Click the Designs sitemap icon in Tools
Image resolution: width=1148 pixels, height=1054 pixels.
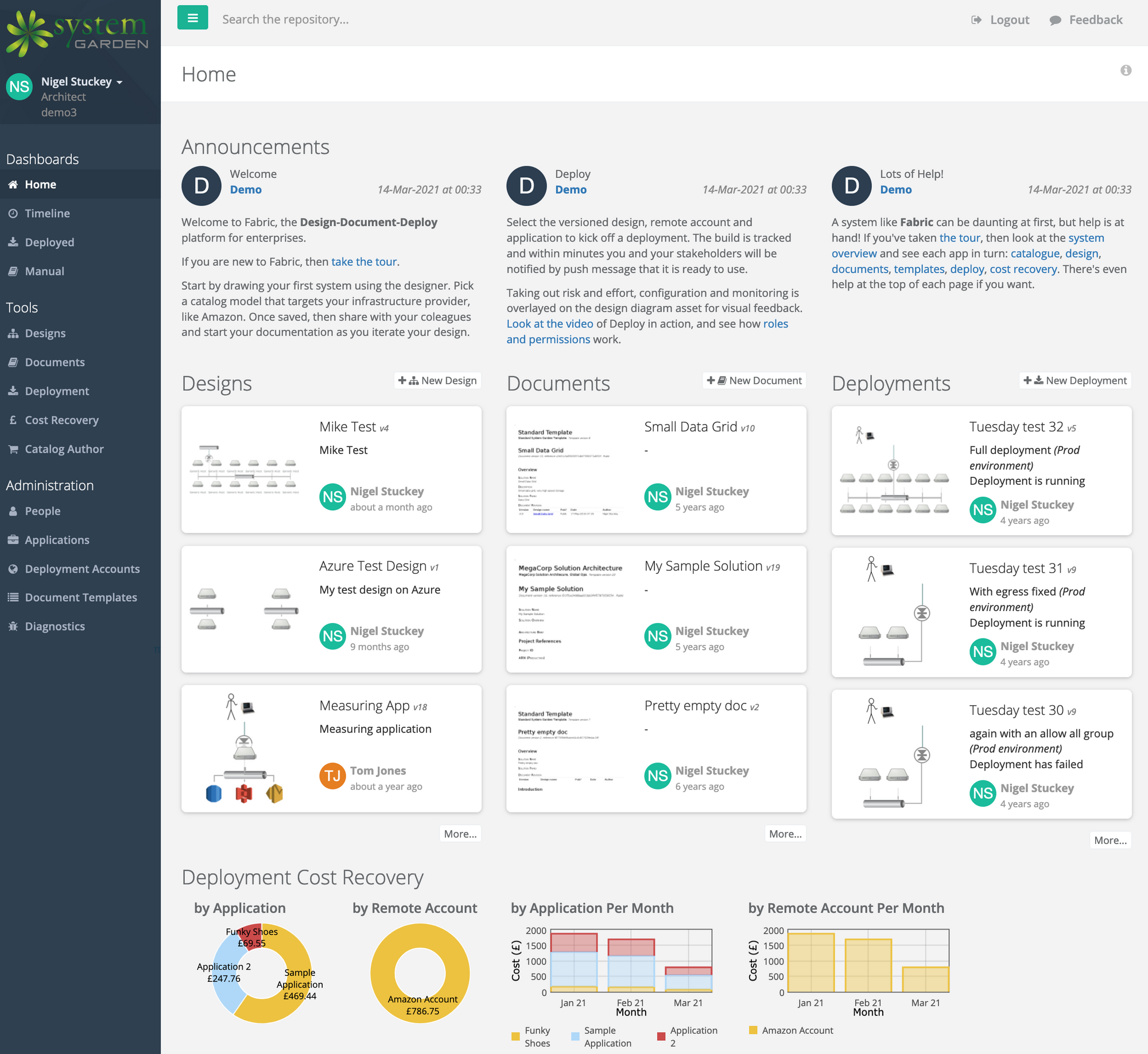(x=13, y=333)
